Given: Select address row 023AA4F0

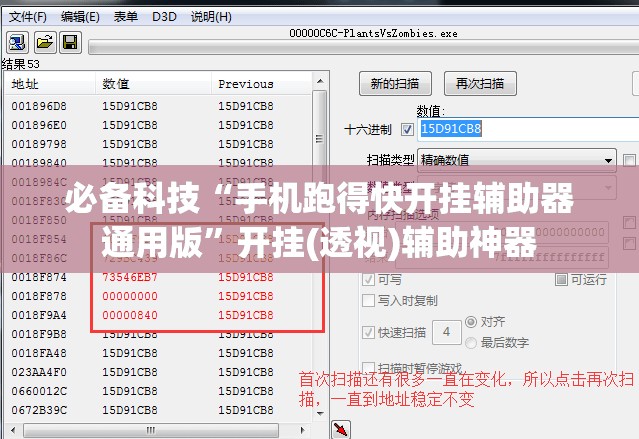Looking at the screenshot, I should coord(158,373).
